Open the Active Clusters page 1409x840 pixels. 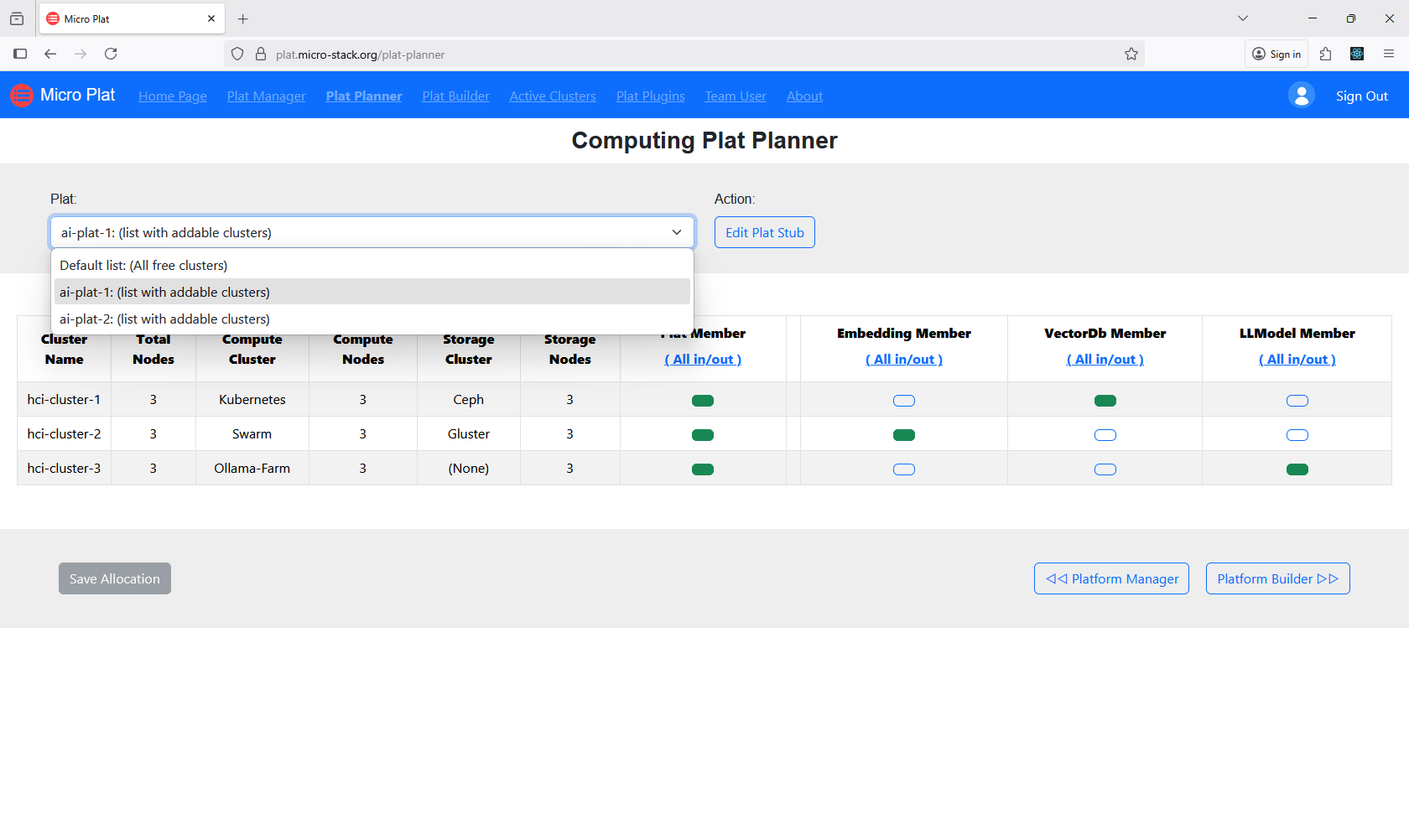[x=552, y=96]
